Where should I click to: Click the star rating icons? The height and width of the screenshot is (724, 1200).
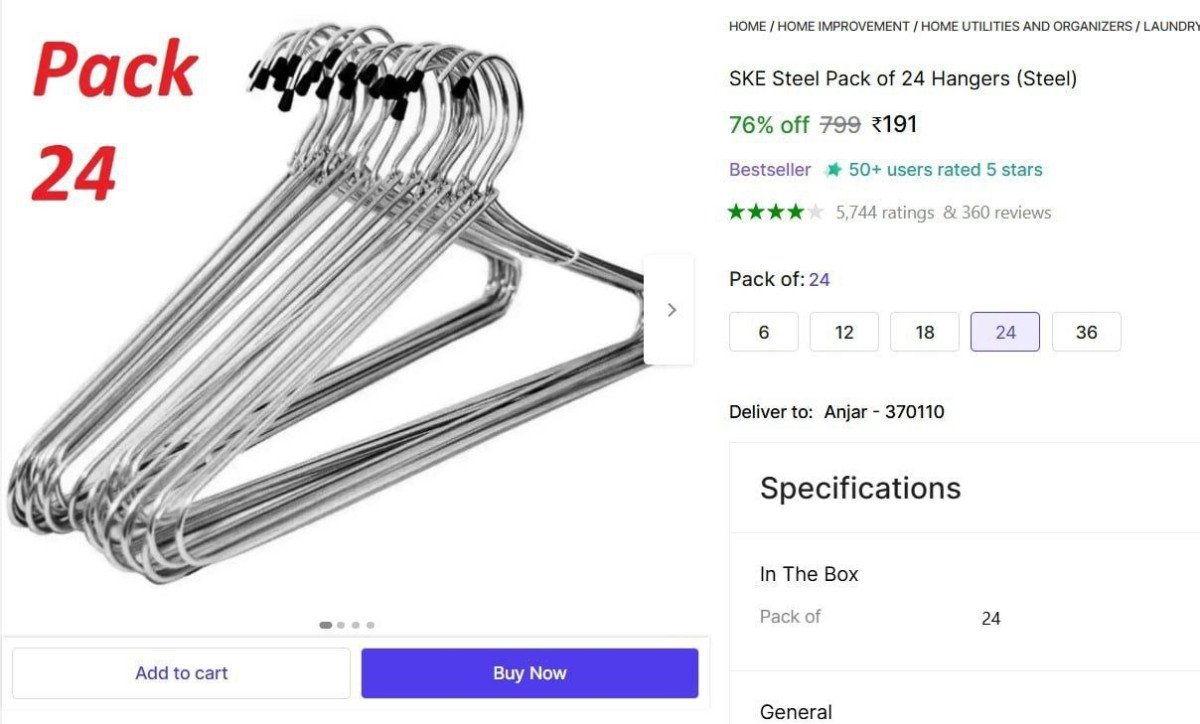(776, 212)
